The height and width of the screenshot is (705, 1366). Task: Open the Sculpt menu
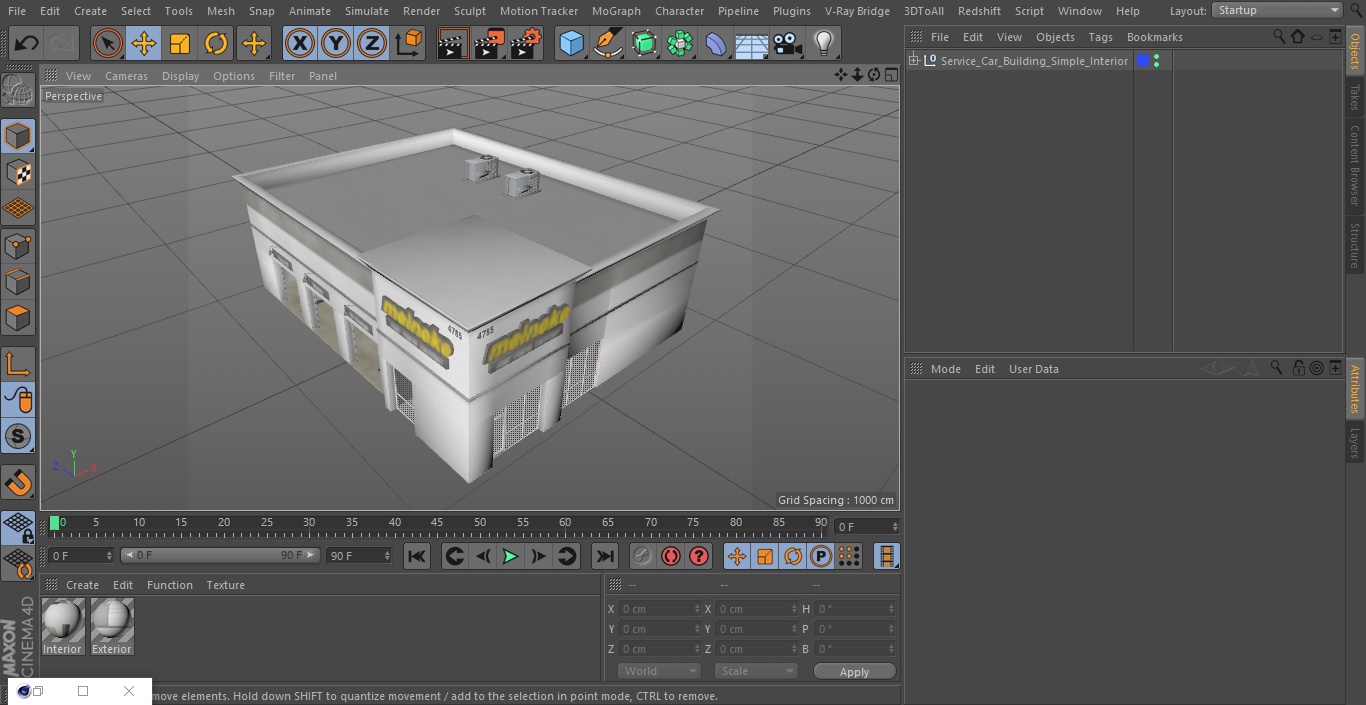[469, 11]
